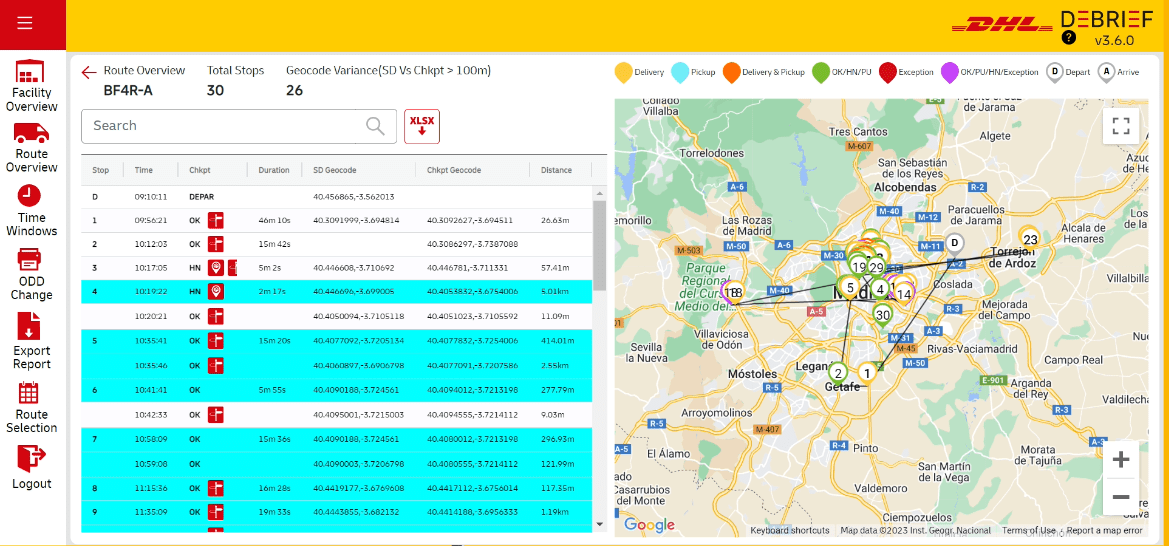Click the OK/HN/PU green legend marker

click(x=821, y=72)
